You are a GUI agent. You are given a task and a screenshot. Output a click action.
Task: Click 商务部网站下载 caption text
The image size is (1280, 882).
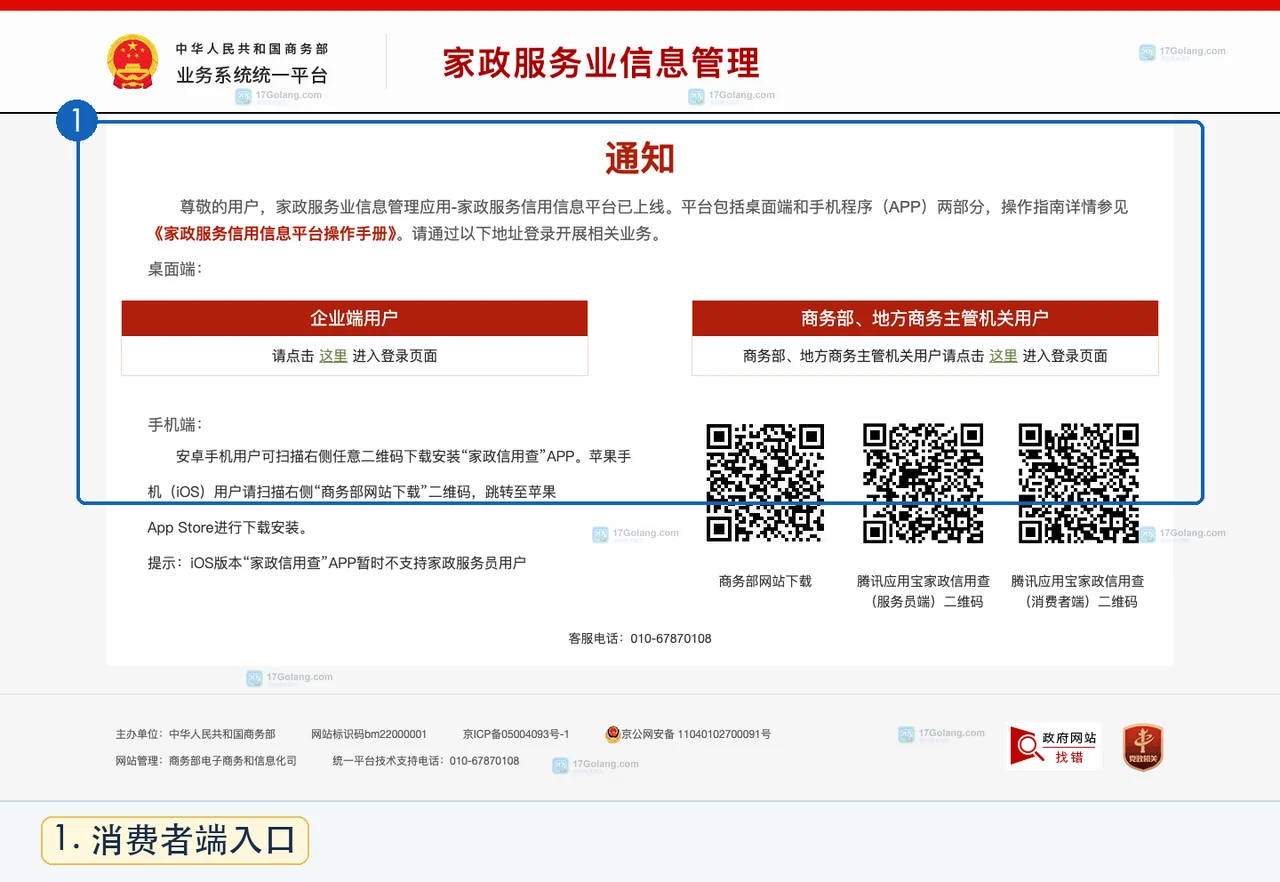coord(765,581)
